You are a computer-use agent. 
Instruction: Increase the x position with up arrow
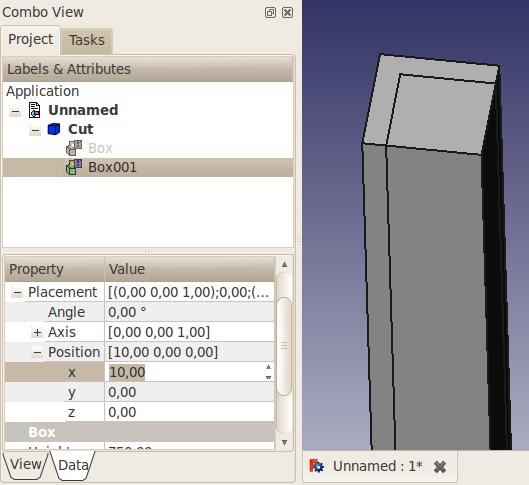[269, 367]
